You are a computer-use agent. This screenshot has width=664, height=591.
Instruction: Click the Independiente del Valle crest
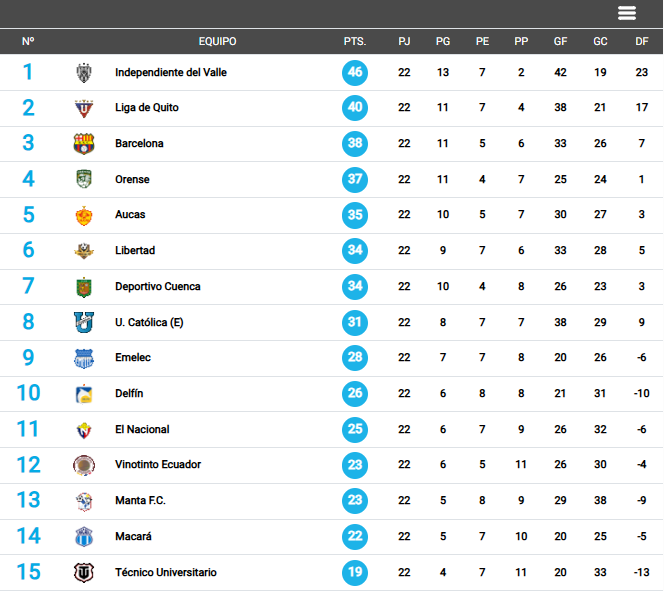(84, 73)
